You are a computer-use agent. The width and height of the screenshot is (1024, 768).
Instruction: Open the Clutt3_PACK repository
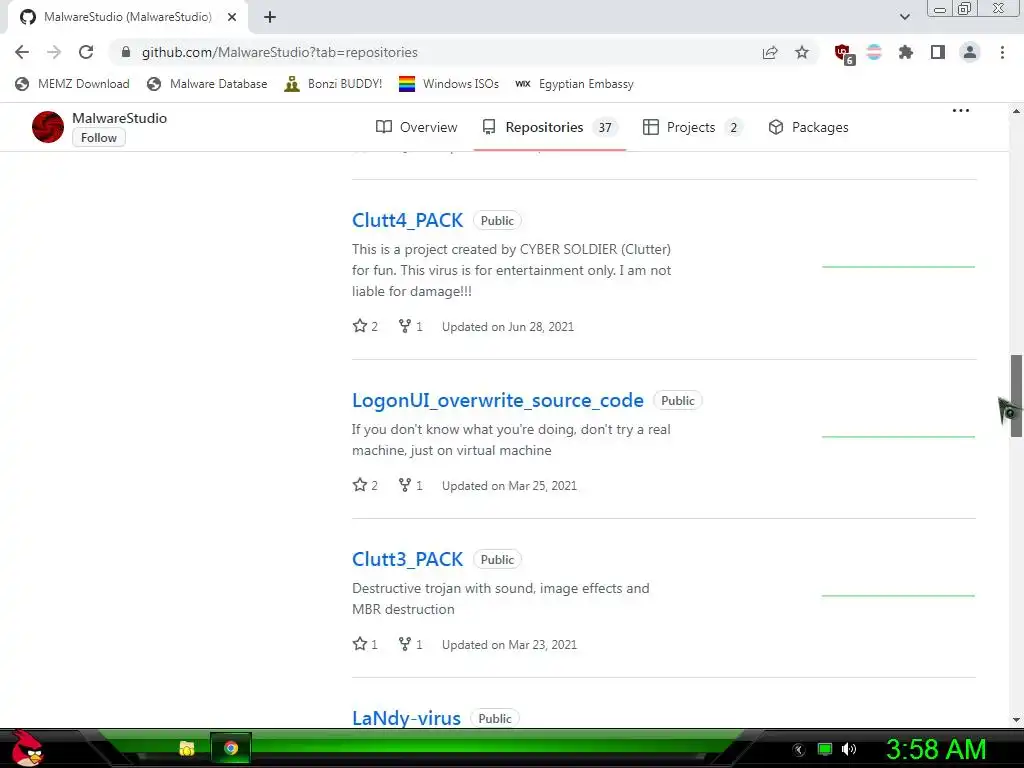[408, 559]
